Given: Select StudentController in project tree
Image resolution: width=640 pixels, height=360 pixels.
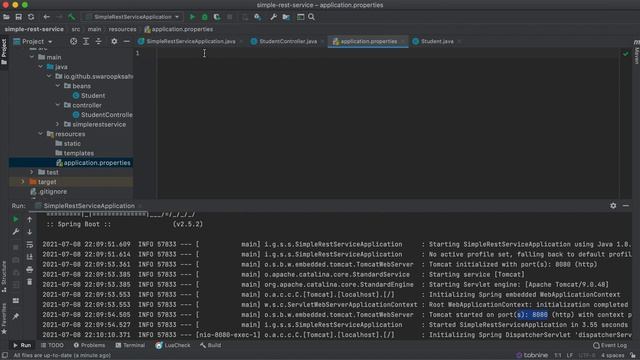Looking at the screenshot, I should click(102, 115).
